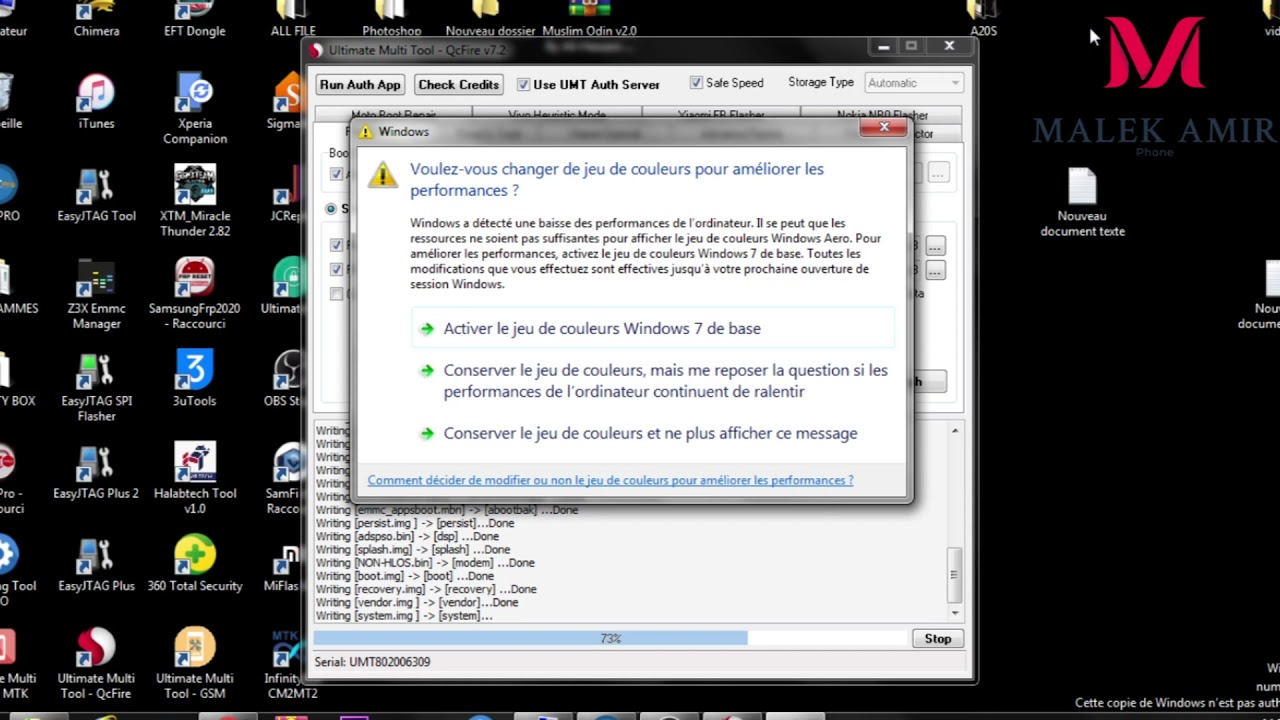Screen dimensions: 1280x720
Task: Click log line Writing [splash.img]
Action: pyautogui.click(x=413, y=550)
